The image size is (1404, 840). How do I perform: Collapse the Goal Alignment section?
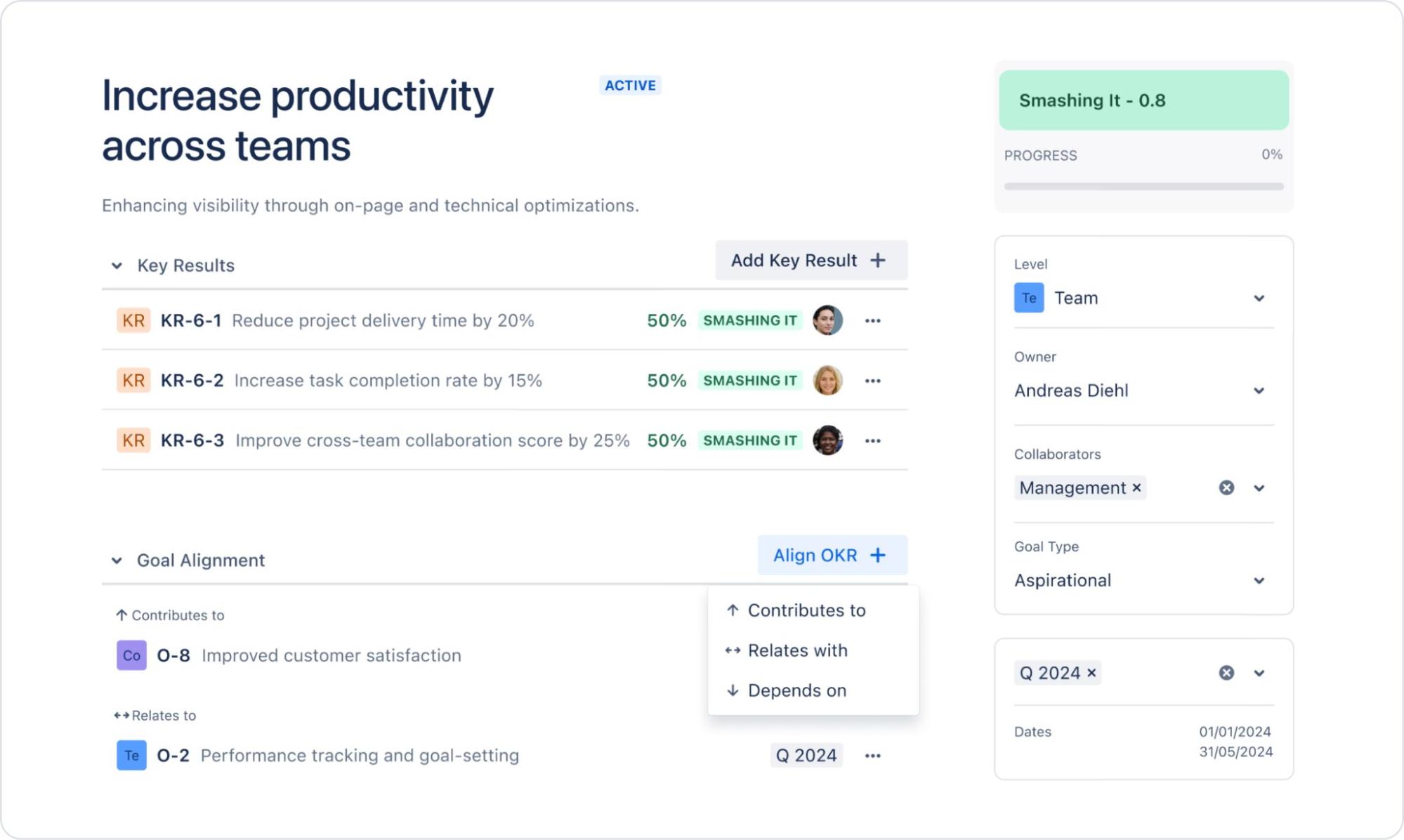pyautogui.click(x=117, y=560)
